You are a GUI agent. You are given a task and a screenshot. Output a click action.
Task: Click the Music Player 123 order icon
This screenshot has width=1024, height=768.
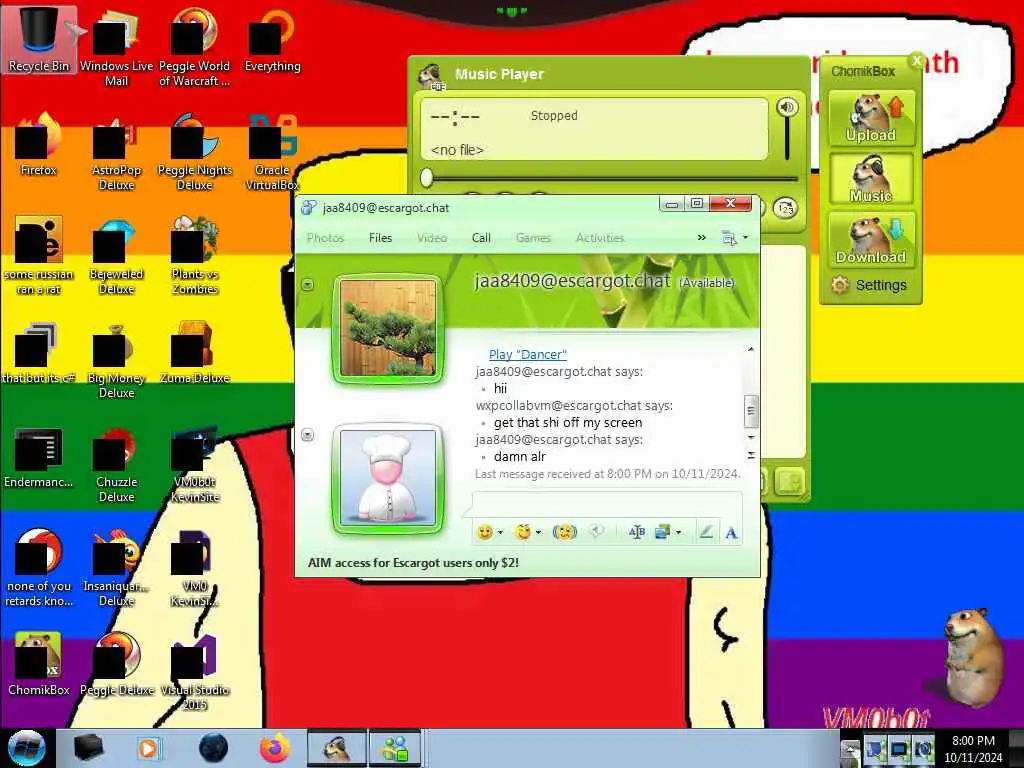pyautogui.click(x=786, y=208)
